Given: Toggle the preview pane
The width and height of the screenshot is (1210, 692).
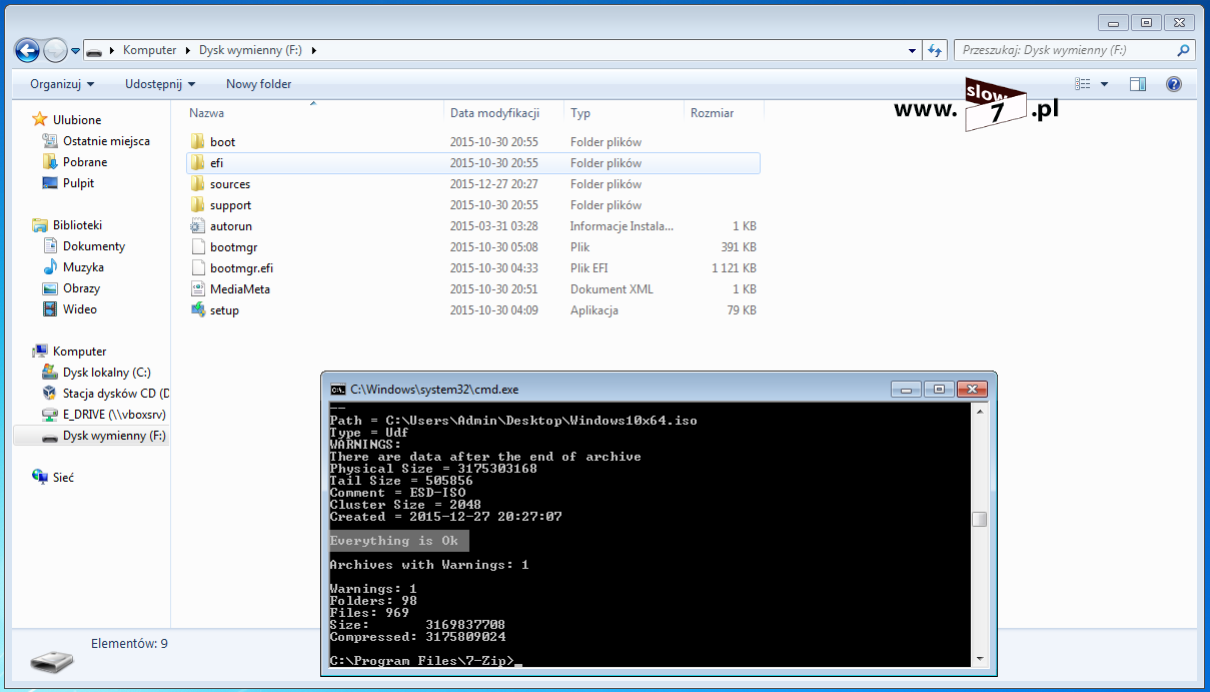Looking at the screenshot, I should [1138, 84].
